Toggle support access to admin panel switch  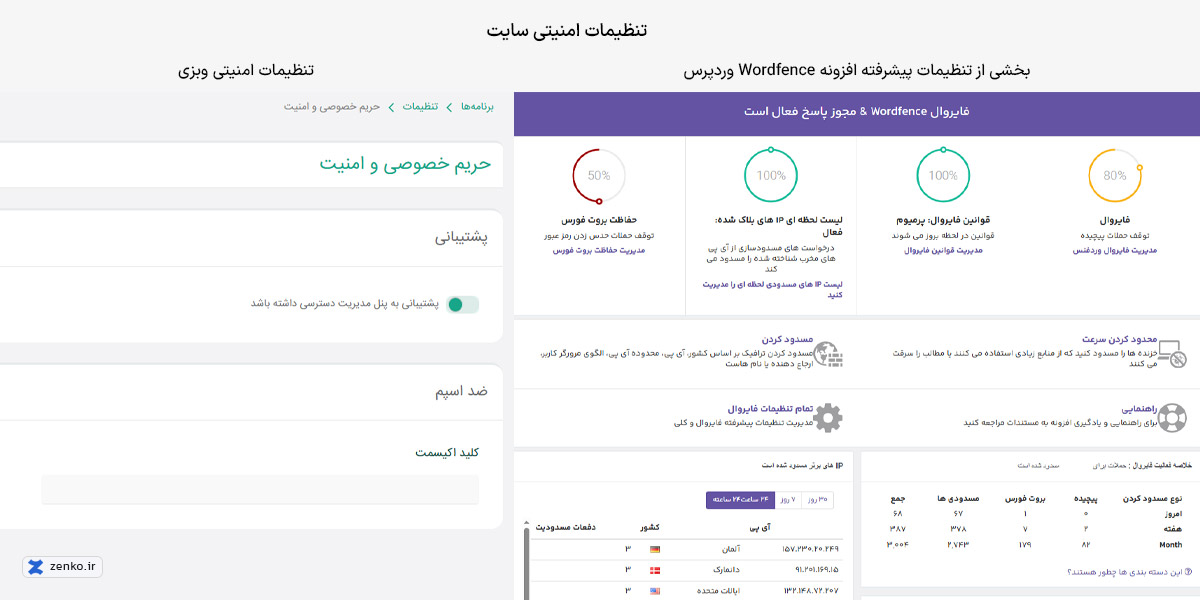pos(462,304)
